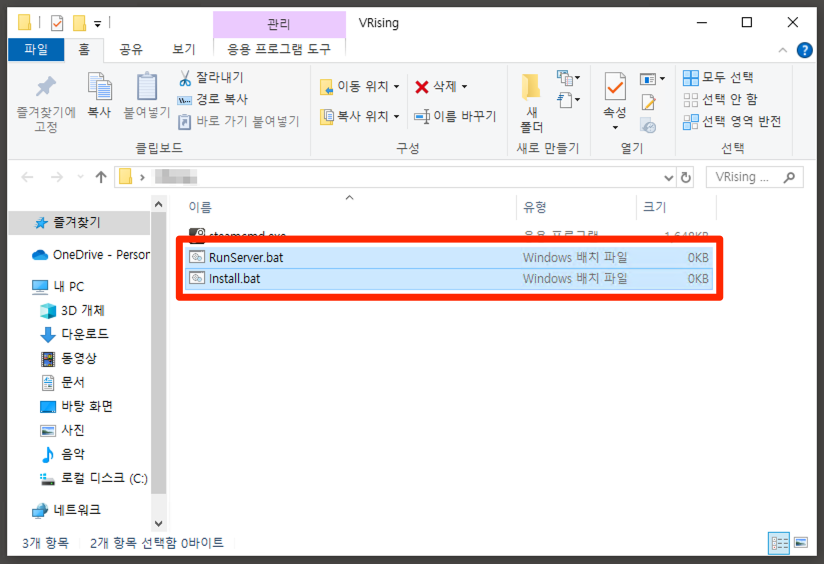This screenshot has width=824, height=564.
Task: Select the RunServer.bat file
Action: [449, 258]
